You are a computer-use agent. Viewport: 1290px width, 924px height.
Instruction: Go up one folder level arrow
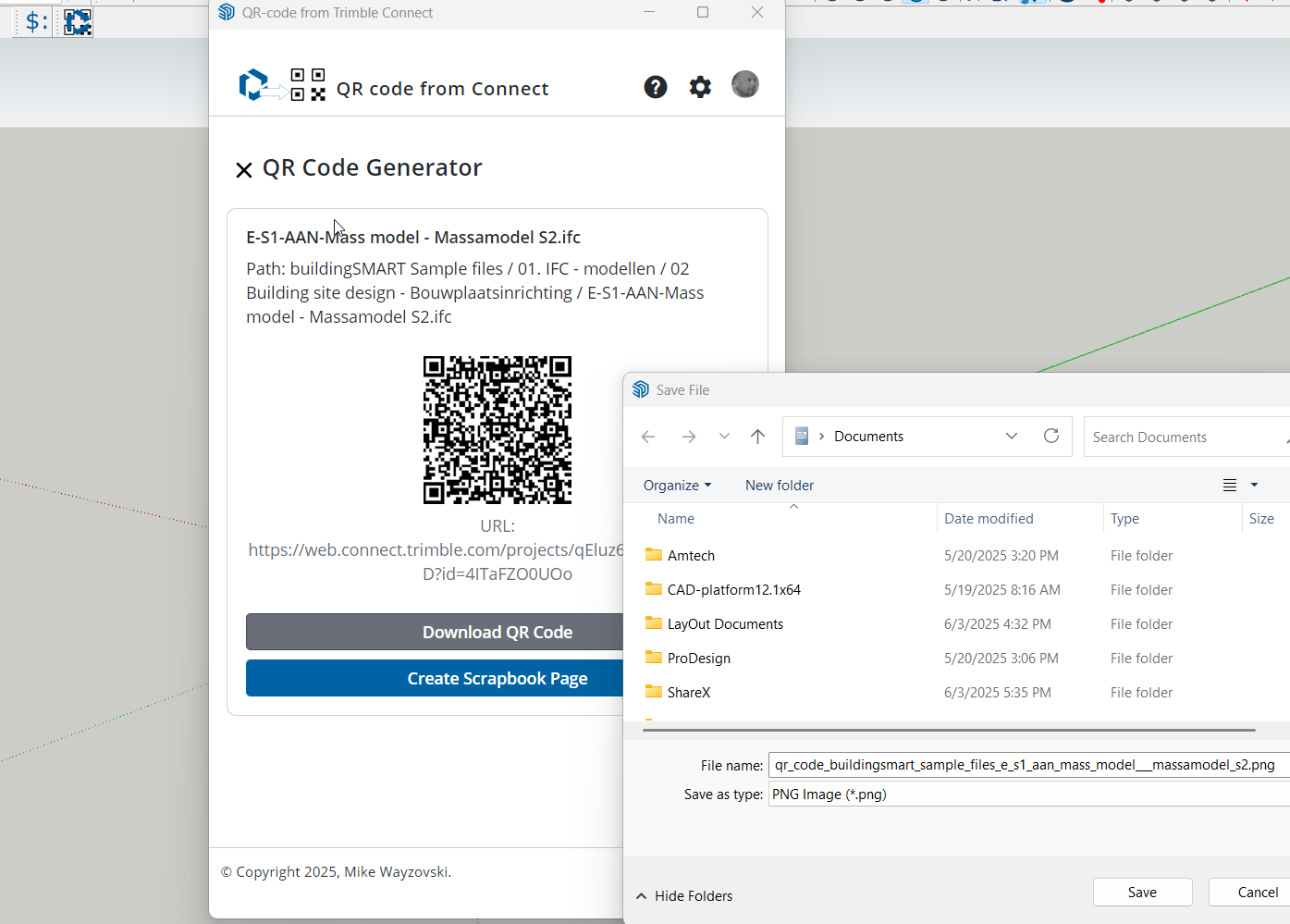coord(757,437)
